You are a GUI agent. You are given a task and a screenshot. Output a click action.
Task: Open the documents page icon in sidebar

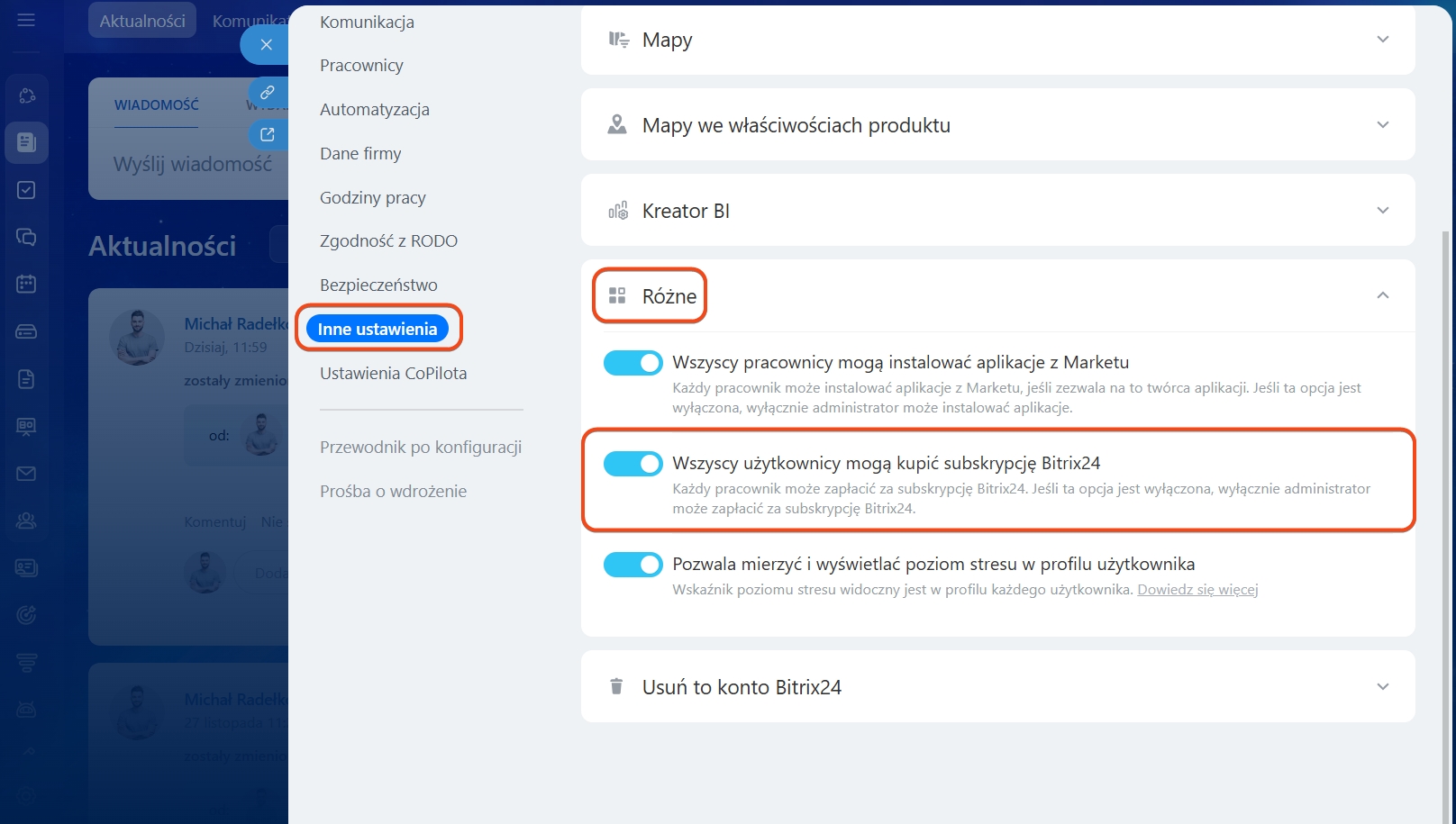[x=26, y=379]
